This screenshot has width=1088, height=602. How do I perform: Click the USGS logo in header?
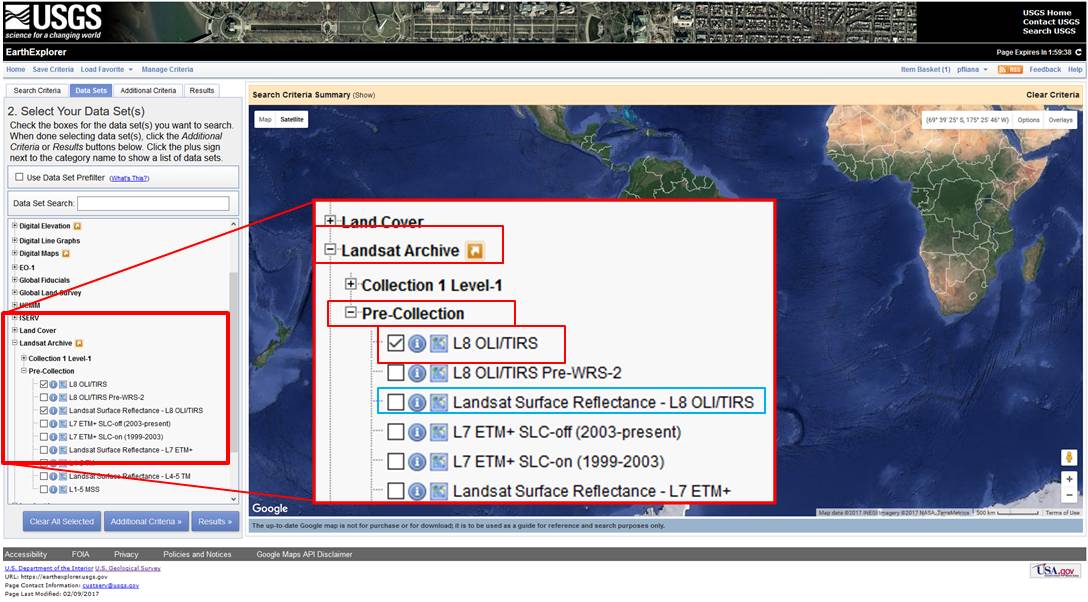click(x=53, y=21)
